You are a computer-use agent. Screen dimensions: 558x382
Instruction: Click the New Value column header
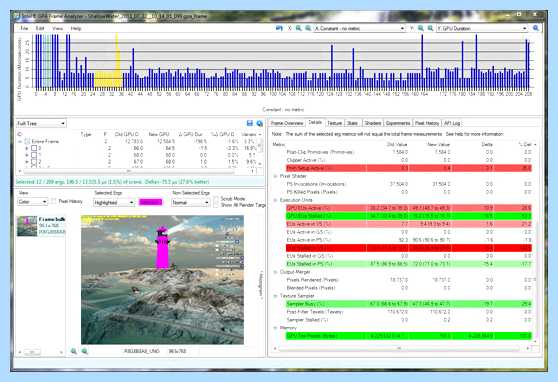coord(439,145)
